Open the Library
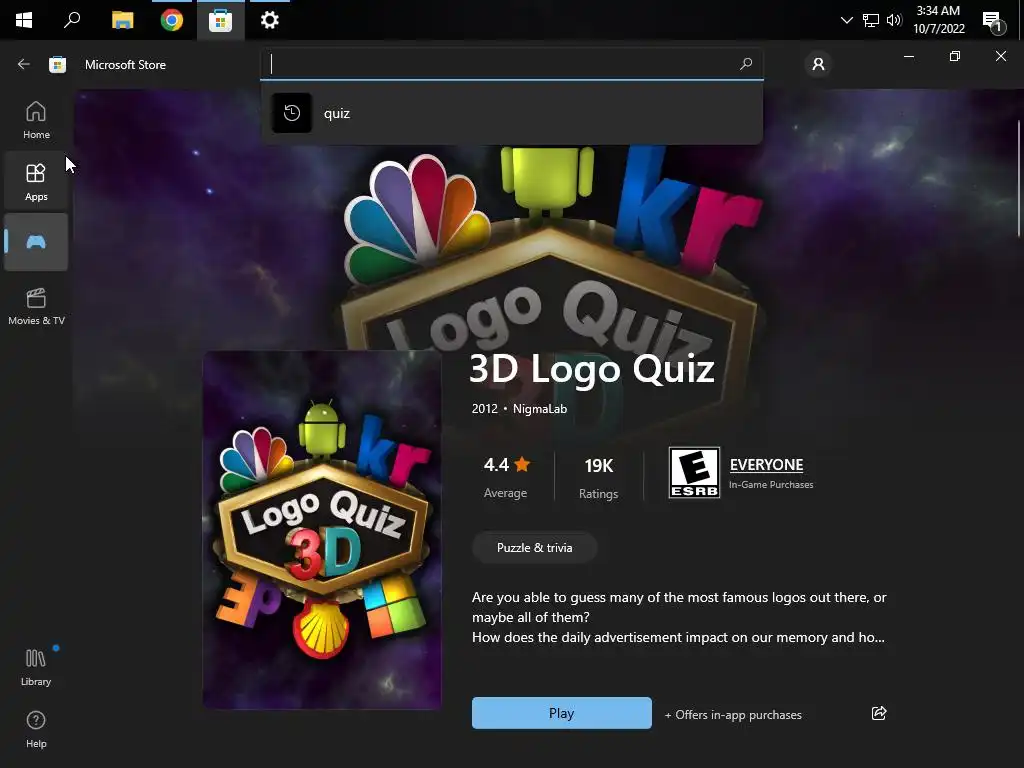The image size is (1024, 768). (x=36, y=667)
